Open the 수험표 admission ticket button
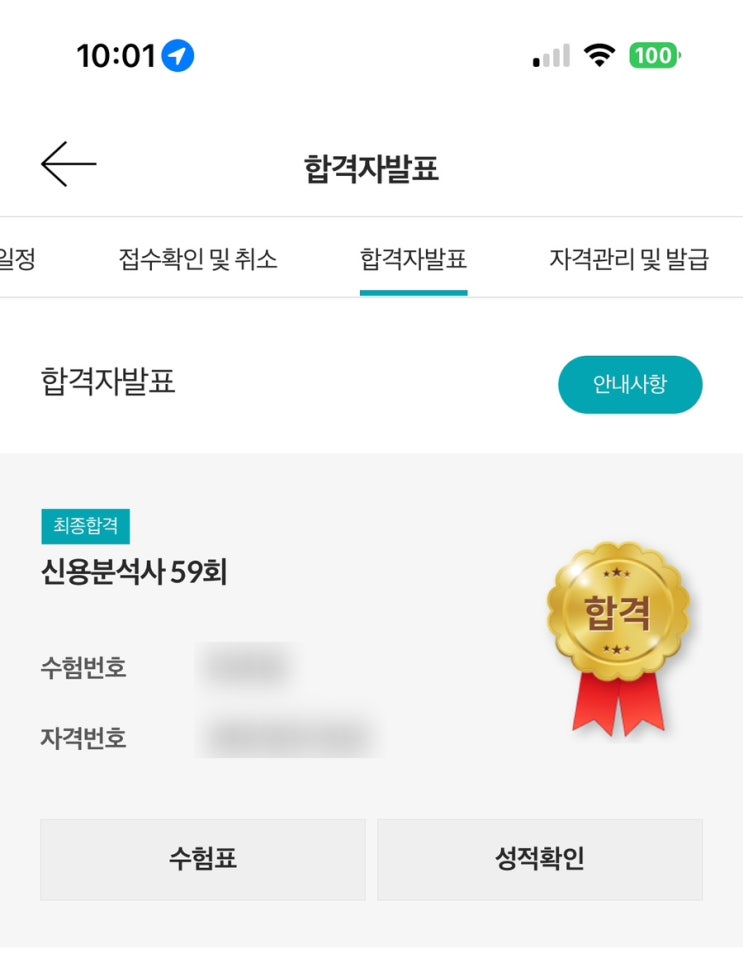Image resolution: width=743 pixels, height=968 pixels. click(x=203, y=859)
